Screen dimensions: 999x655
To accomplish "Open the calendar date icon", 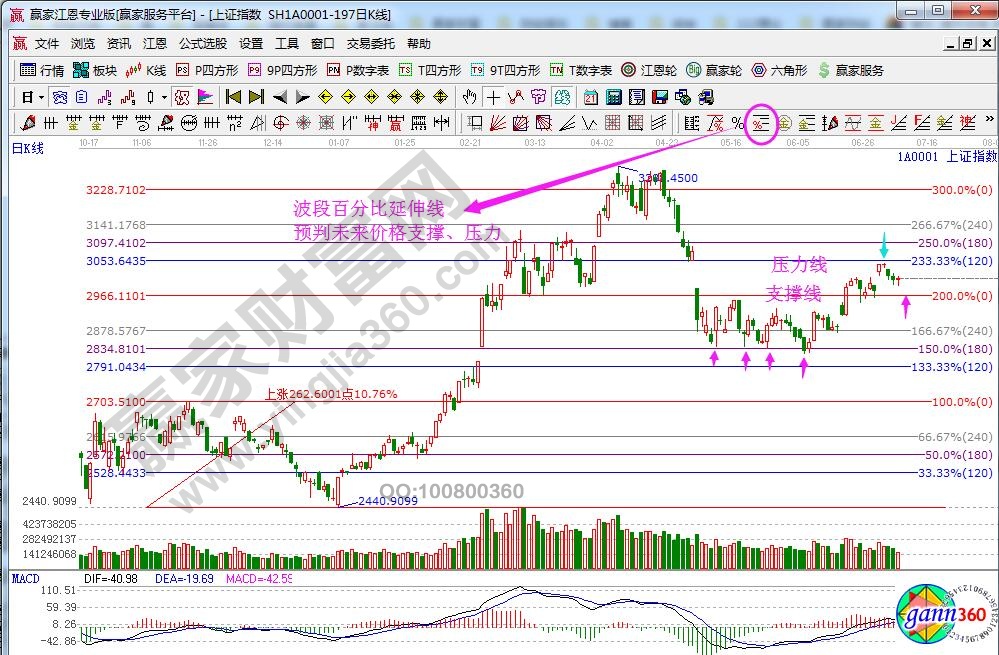I will (590, 97).
